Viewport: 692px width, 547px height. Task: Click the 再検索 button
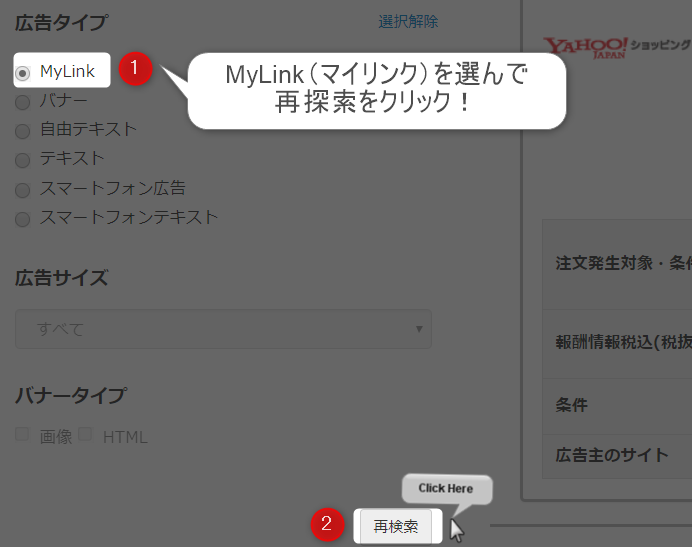tap(396, 526)
